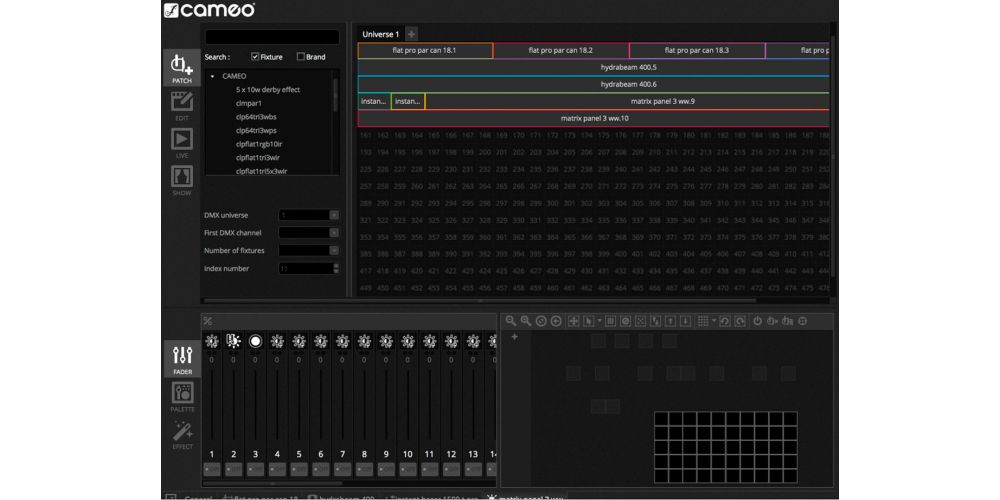Click the channel 1 dimmer icon

click(x=212, y=342)
